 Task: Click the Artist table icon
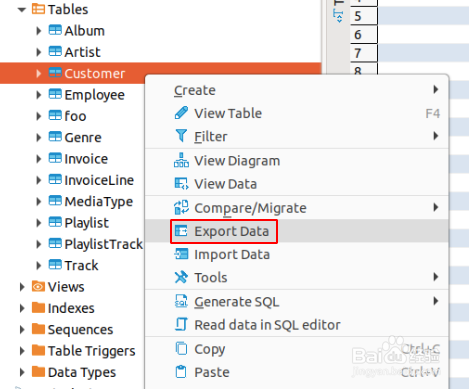[x=55, y=51]
